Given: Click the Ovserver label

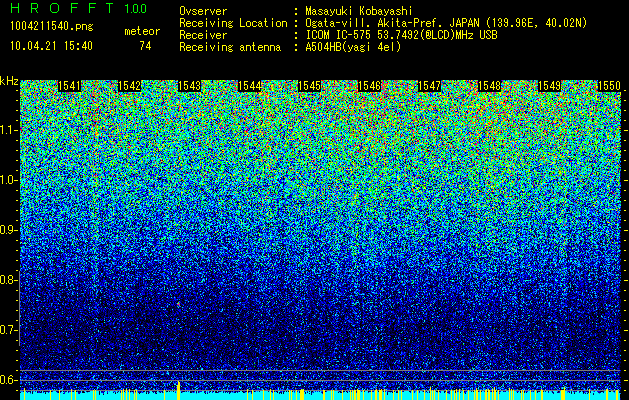Looking at the screenshot, I should click(203, 11).
